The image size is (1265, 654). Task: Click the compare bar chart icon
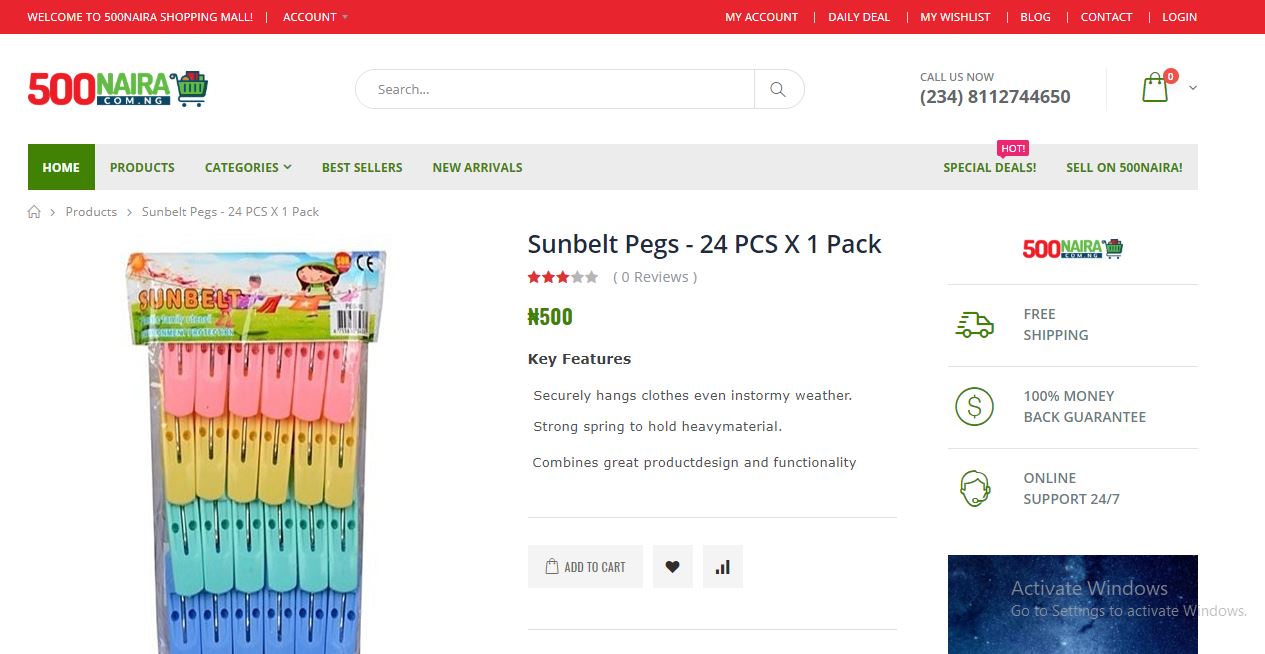click(722, 567)
